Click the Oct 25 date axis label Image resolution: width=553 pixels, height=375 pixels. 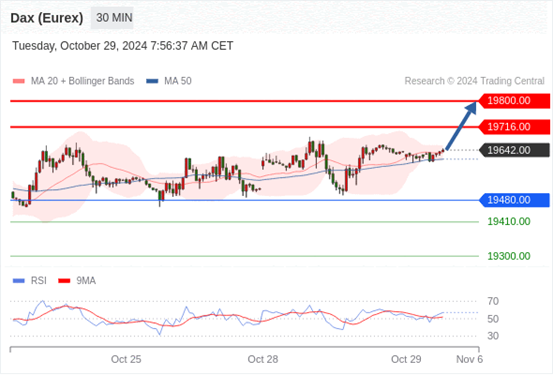click(126, 359)
